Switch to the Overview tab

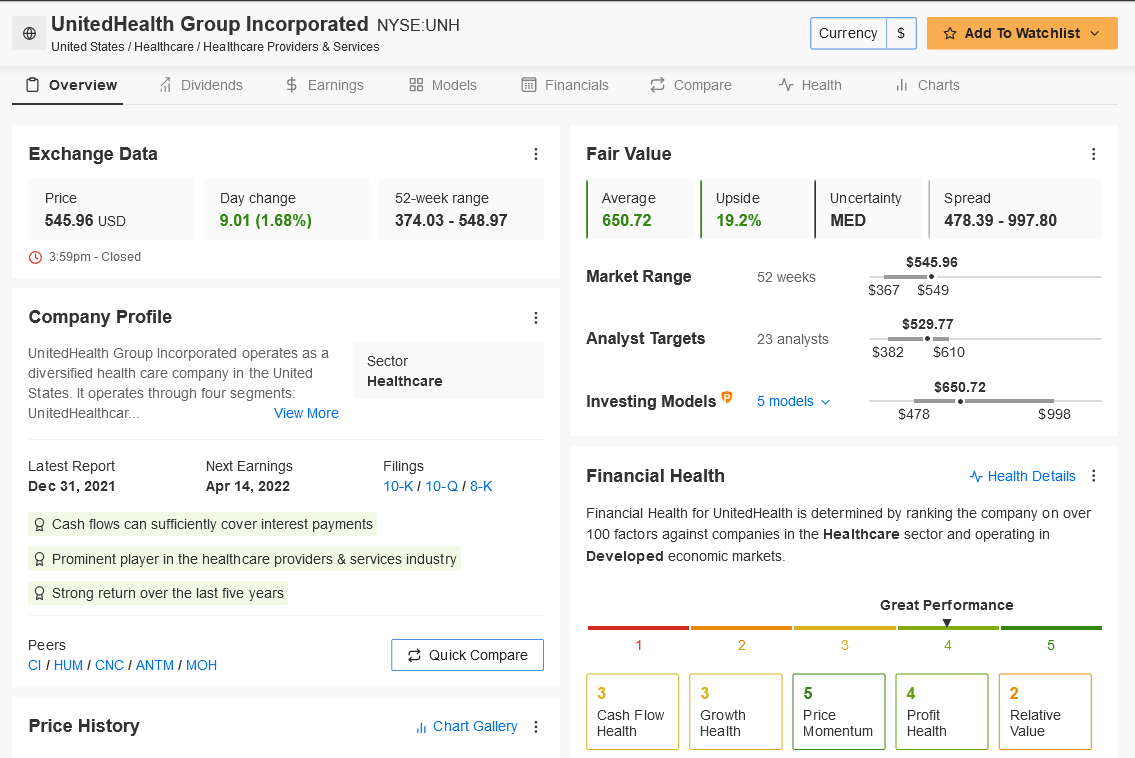71,85
